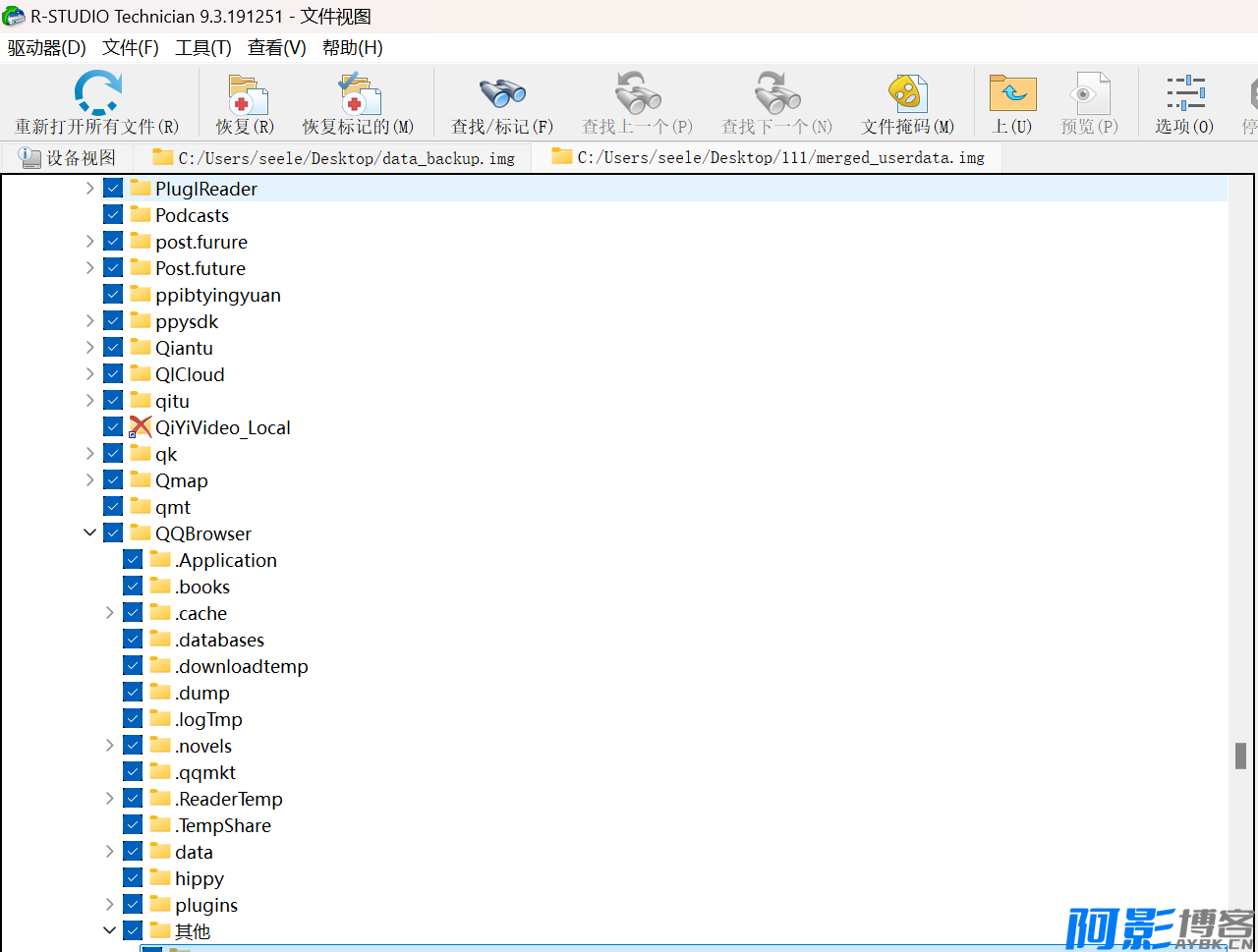Viewport: 1258px width, 952px height.
Task: Click the Qiantu folder icon
Action: click(x=141, y=347)
